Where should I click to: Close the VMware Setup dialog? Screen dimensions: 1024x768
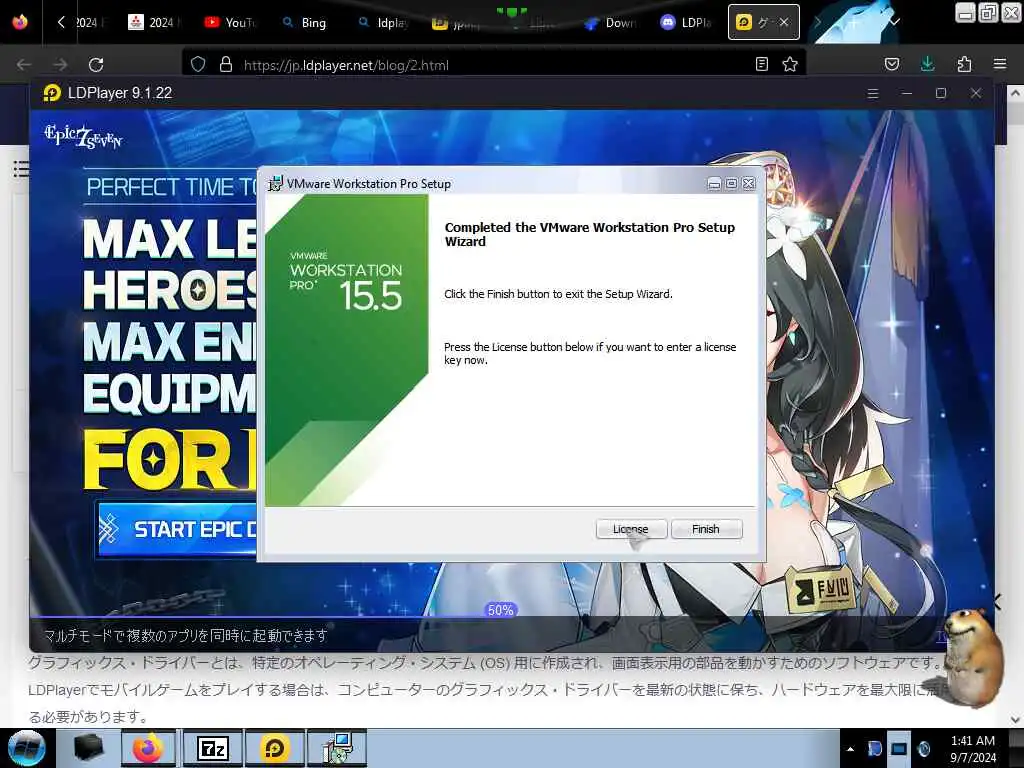[x=749, y=184]
